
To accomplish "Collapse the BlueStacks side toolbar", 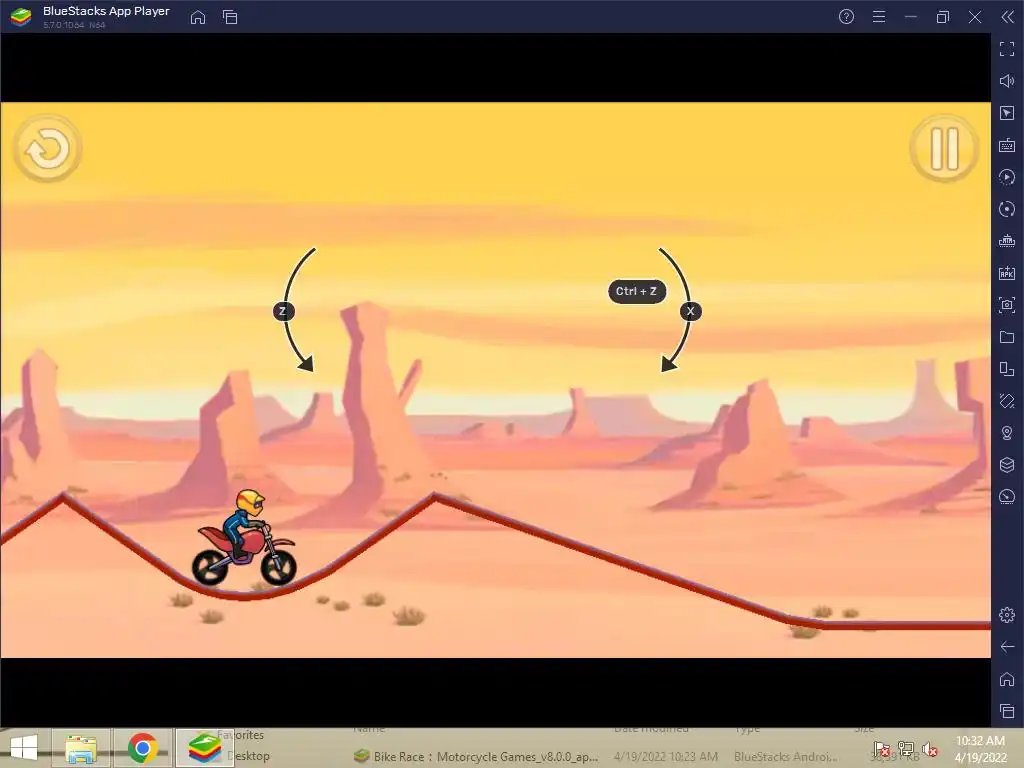I will coord(1007,17).
